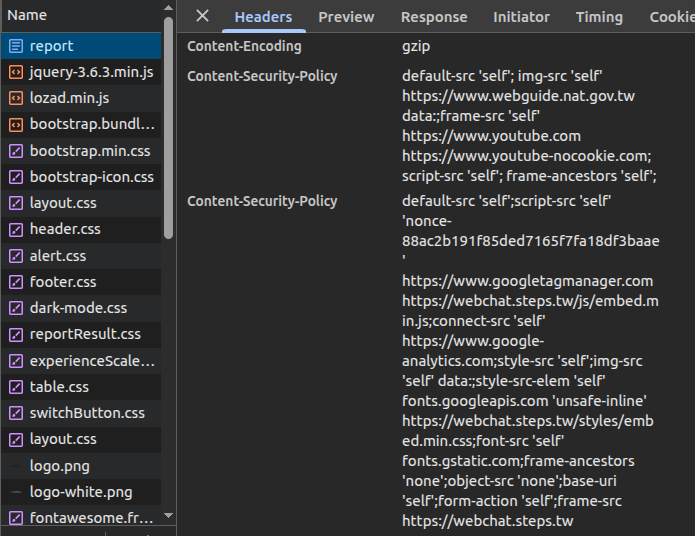
Task: Click the request list scroll-up arrow
Action: (x=168, y=8)
